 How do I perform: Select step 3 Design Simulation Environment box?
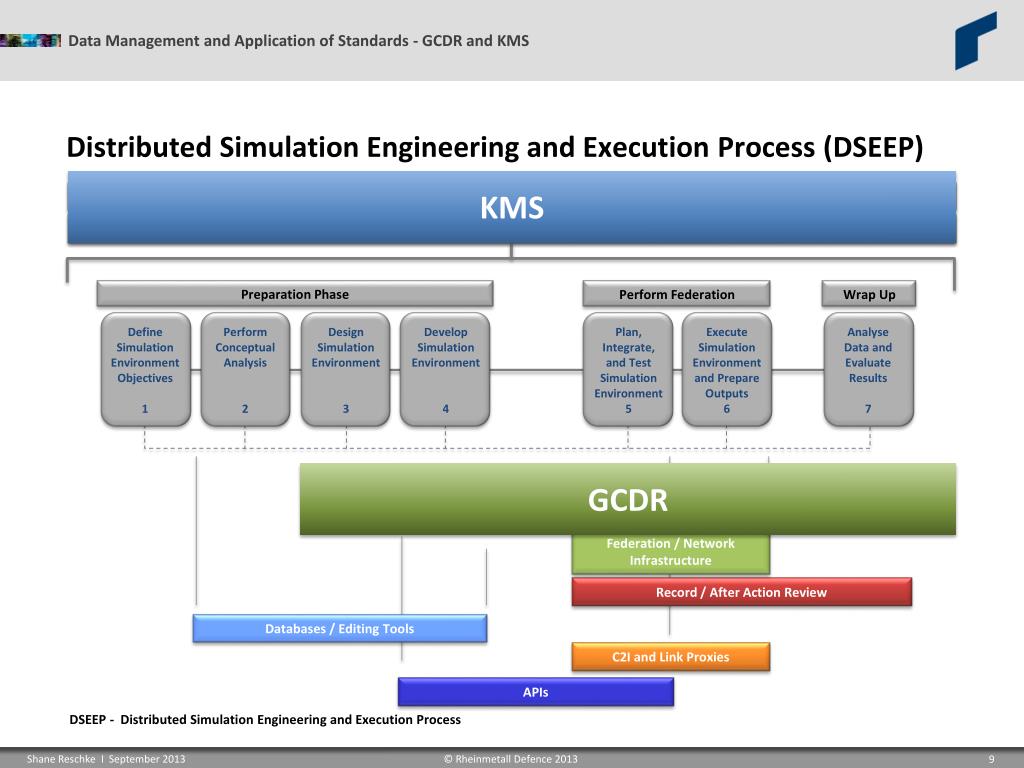click(x=345, y=370)
